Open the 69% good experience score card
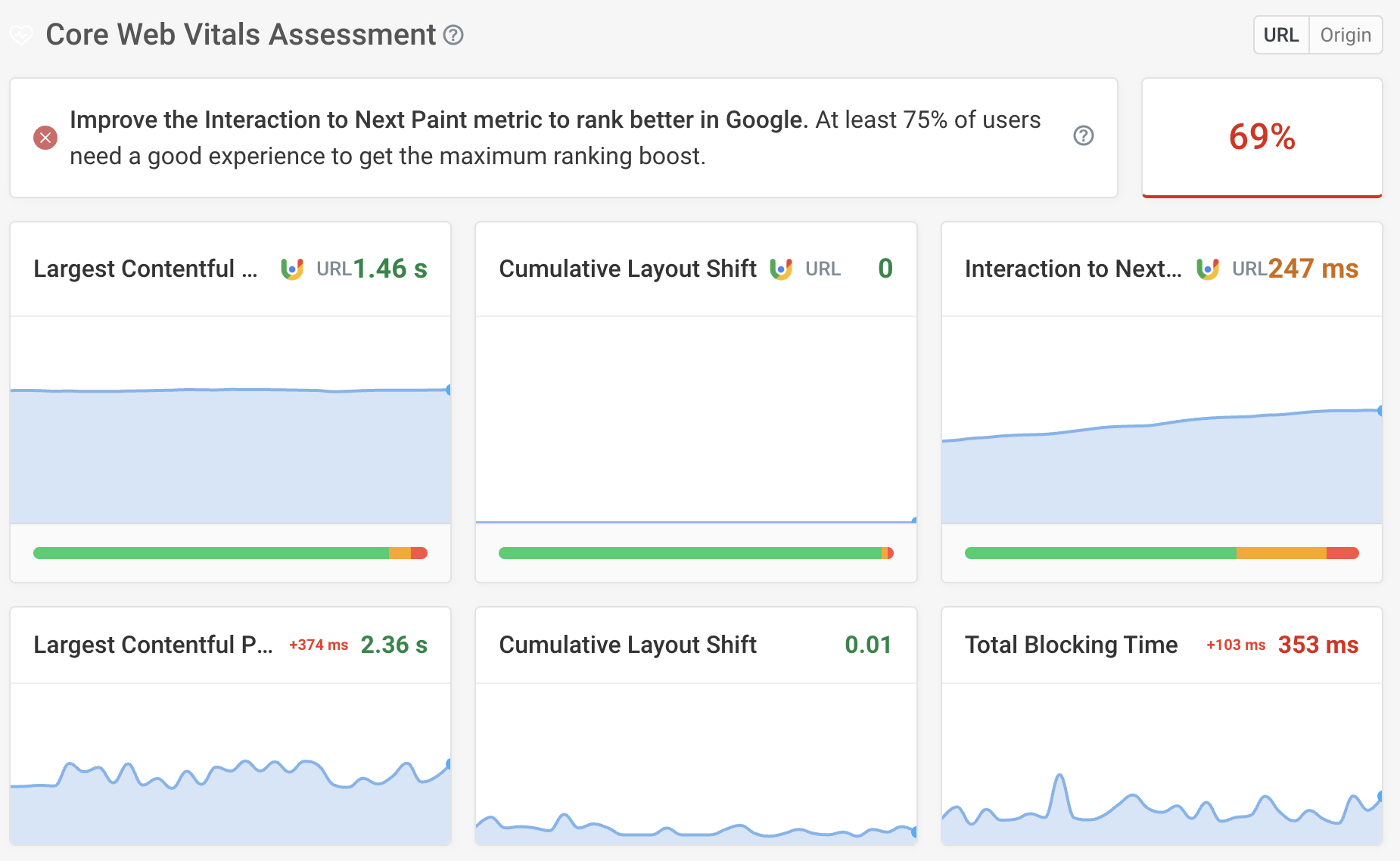1400x861 pixels. coord(1262,137)
